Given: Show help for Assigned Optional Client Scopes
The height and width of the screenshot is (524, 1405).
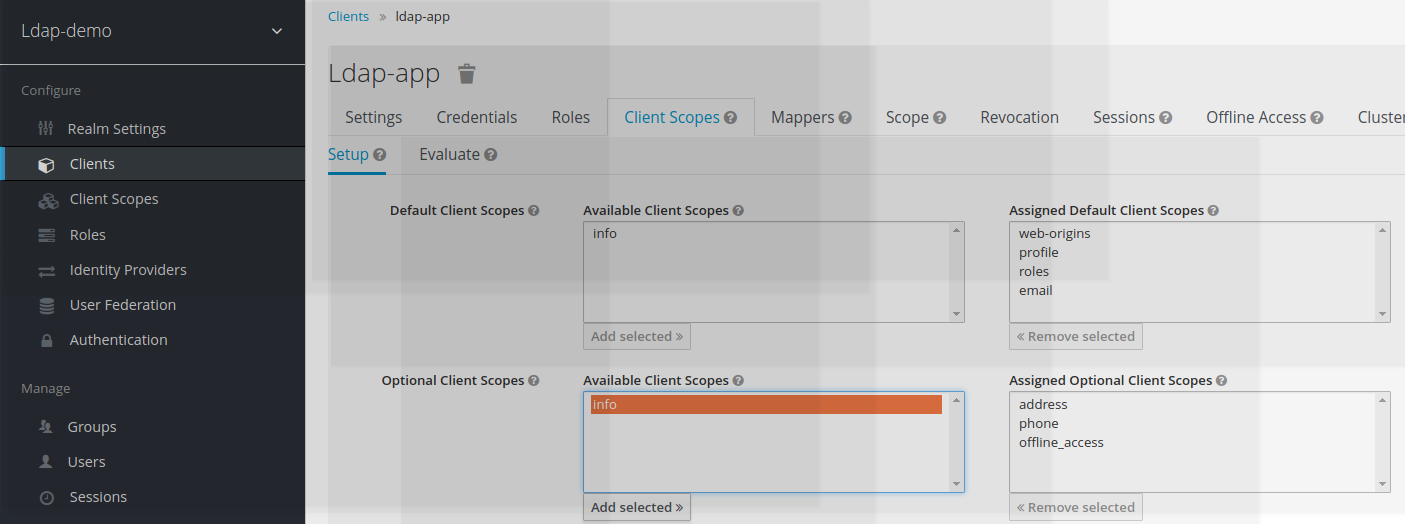Looking at the screenshot, I should pos(1222,381).
